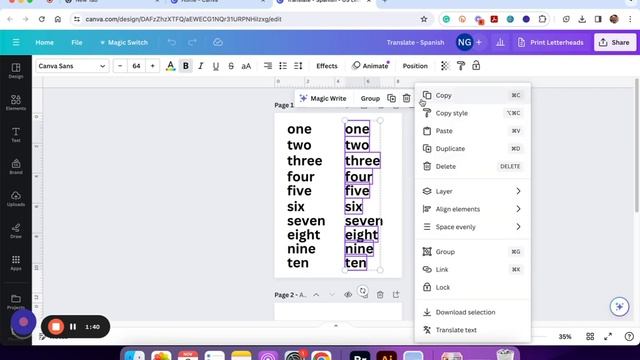The width and height of the screenshot is (640, 360).
Task: Open the File menu
Action: [x=77, y=42]
